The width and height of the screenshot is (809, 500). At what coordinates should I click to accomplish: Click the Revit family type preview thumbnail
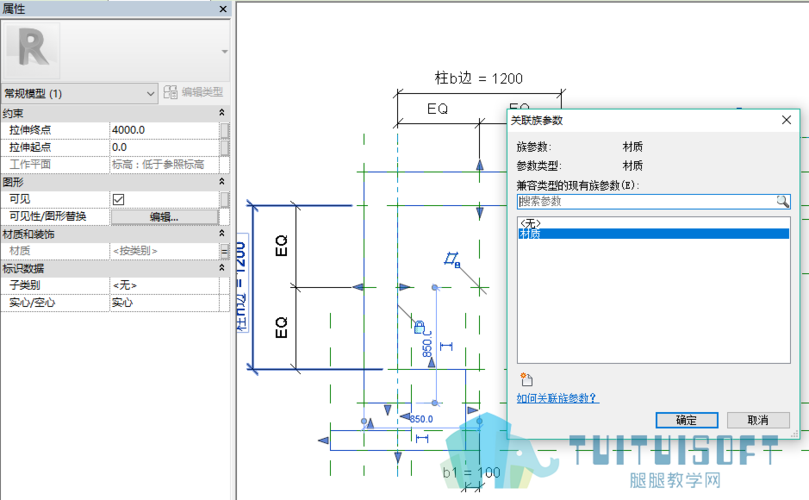point(33,51)
